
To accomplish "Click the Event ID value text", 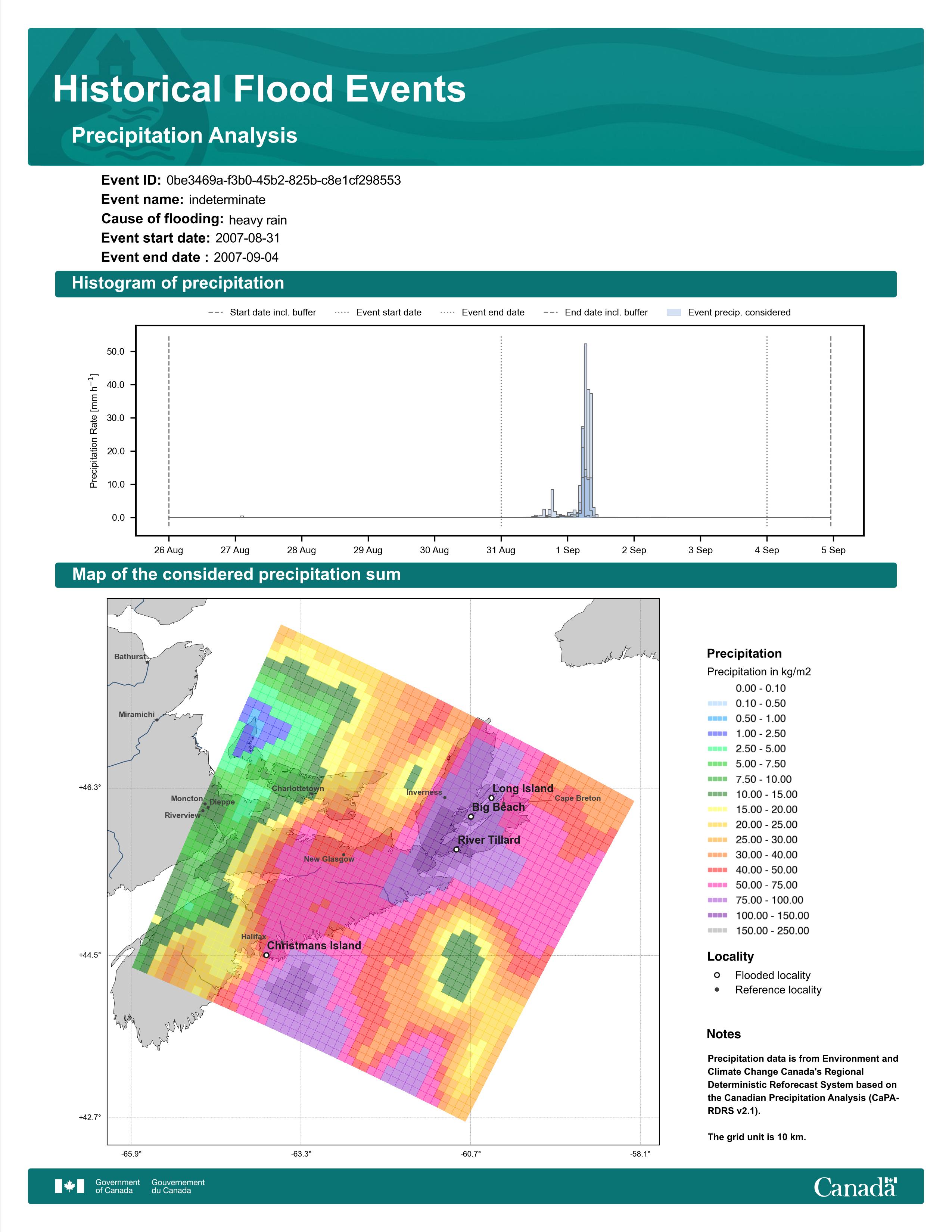I will pos(284,181).
